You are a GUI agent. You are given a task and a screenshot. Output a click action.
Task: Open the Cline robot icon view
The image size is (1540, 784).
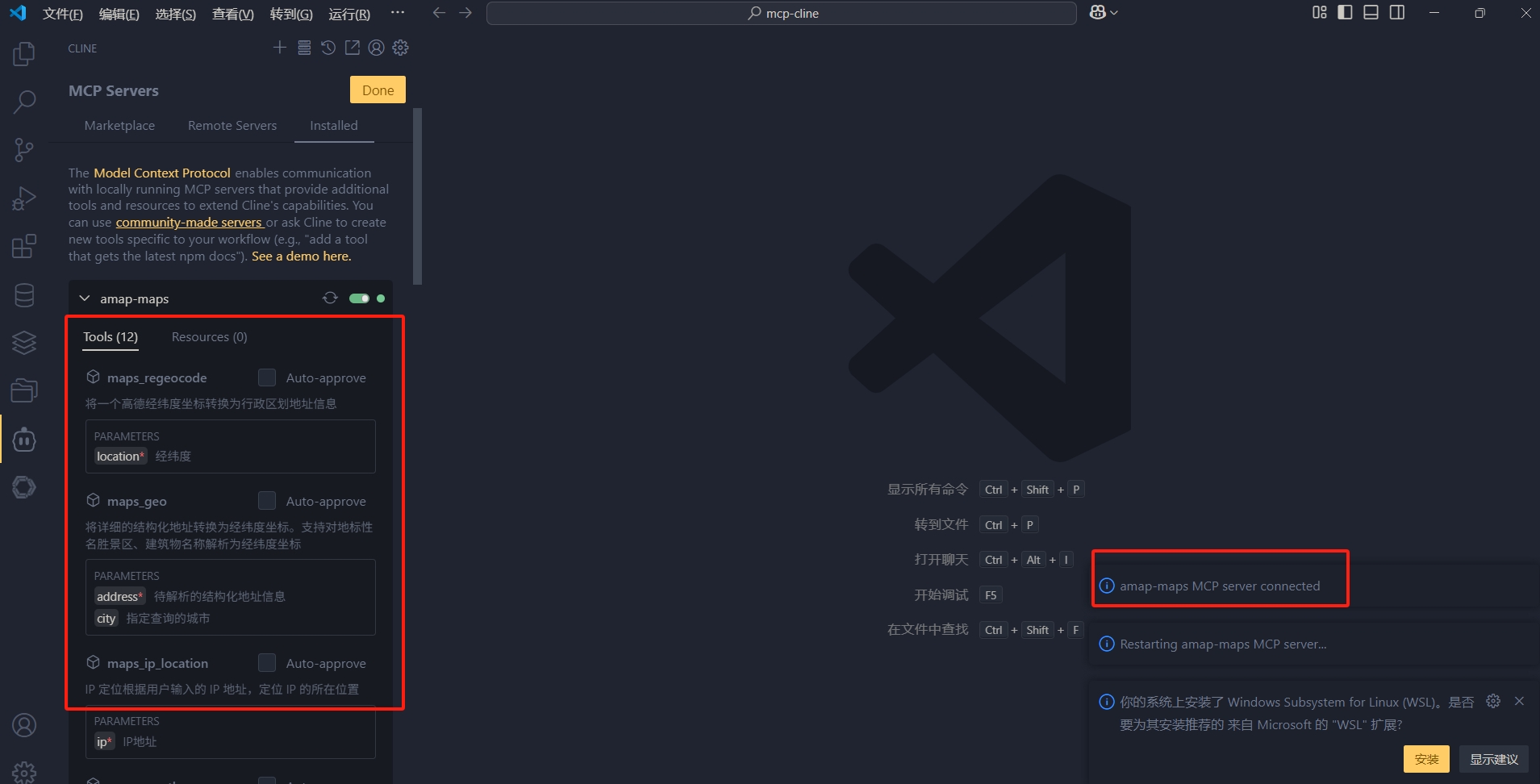[24, 440]
